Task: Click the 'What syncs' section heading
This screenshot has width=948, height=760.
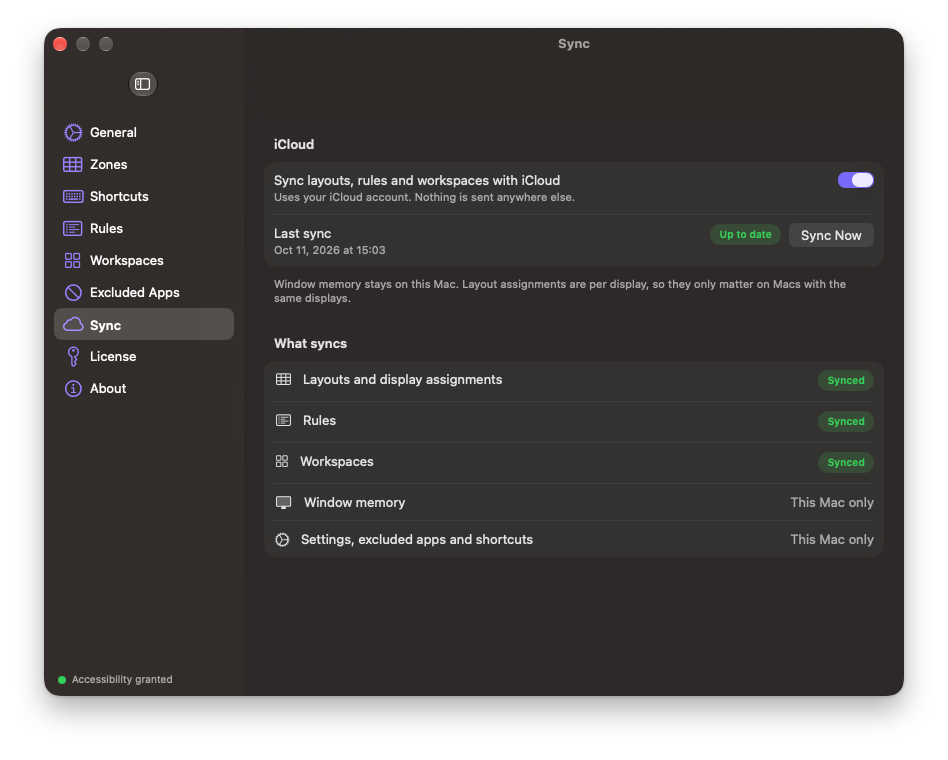Action: click(311, 343)
